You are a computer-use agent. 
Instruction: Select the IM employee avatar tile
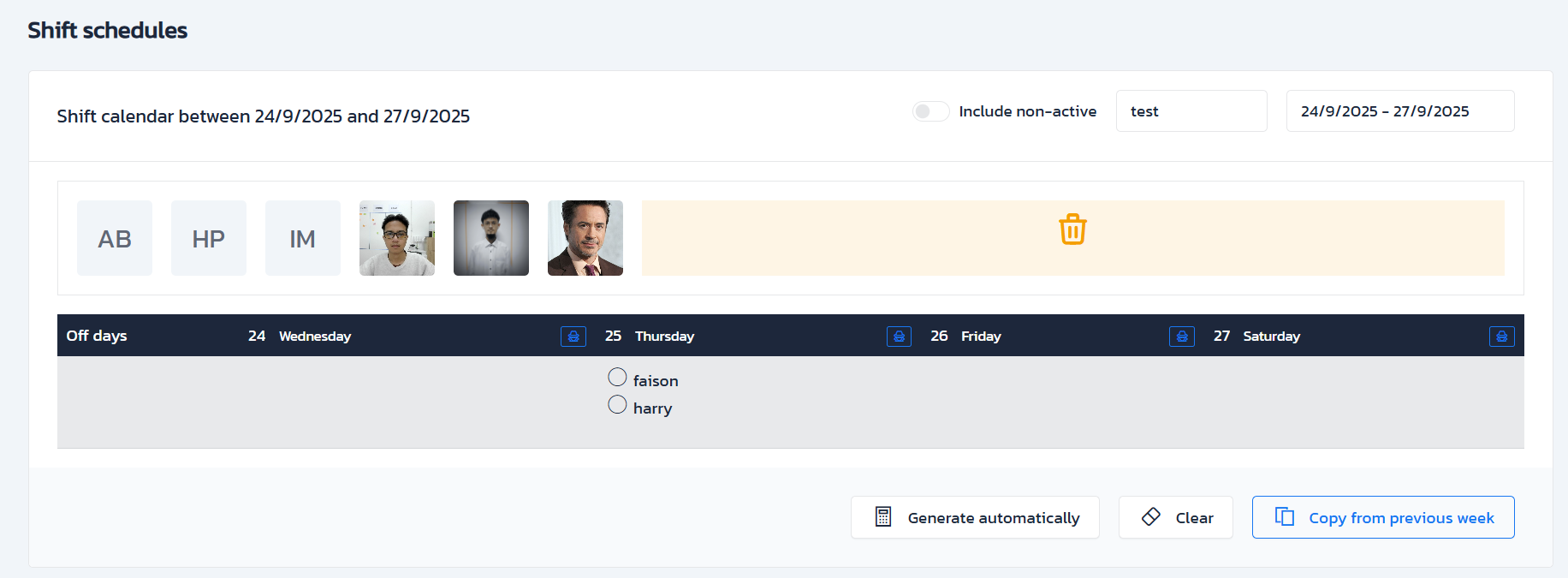point(303,238)
